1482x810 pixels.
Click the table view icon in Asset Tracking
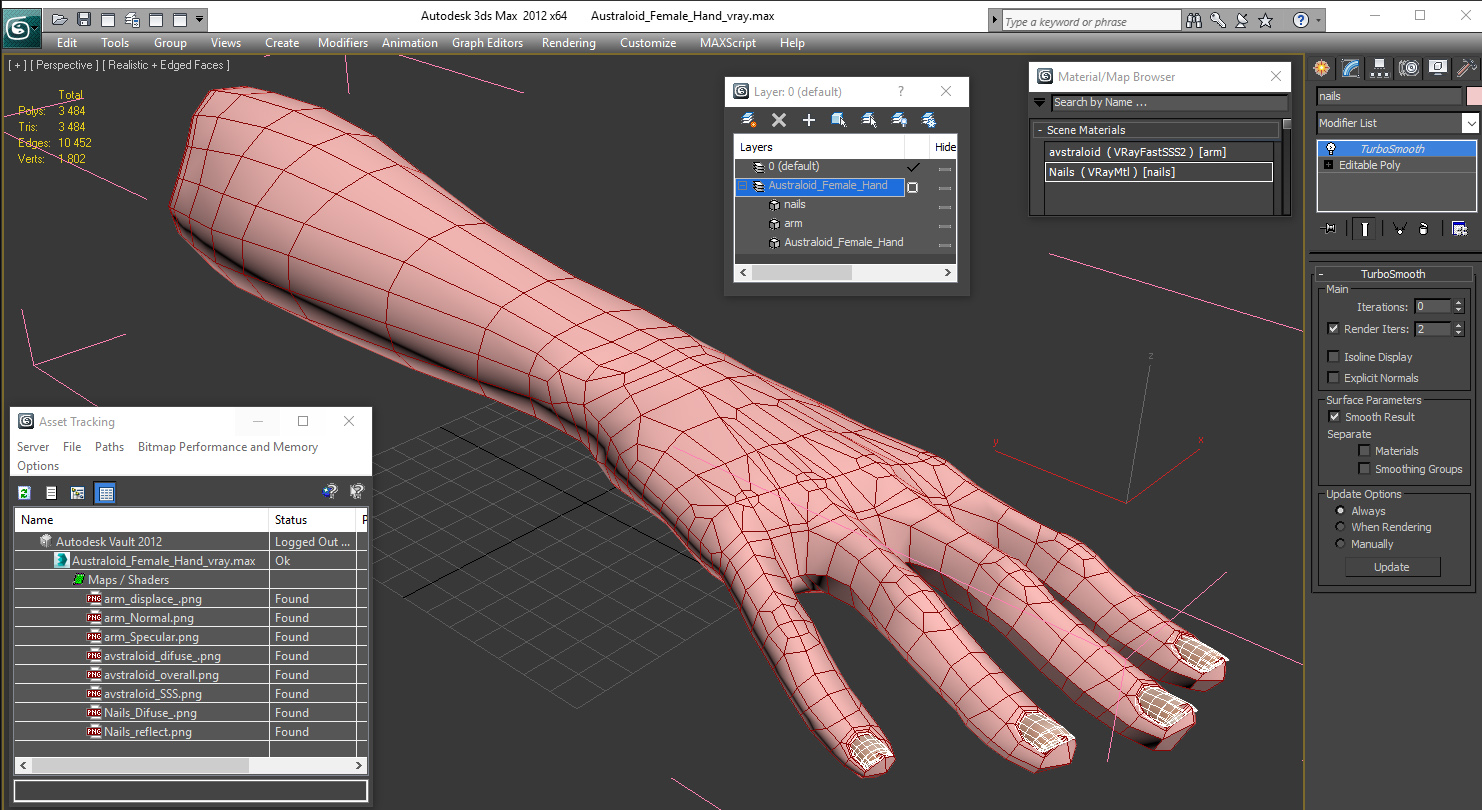coord(105,493)
